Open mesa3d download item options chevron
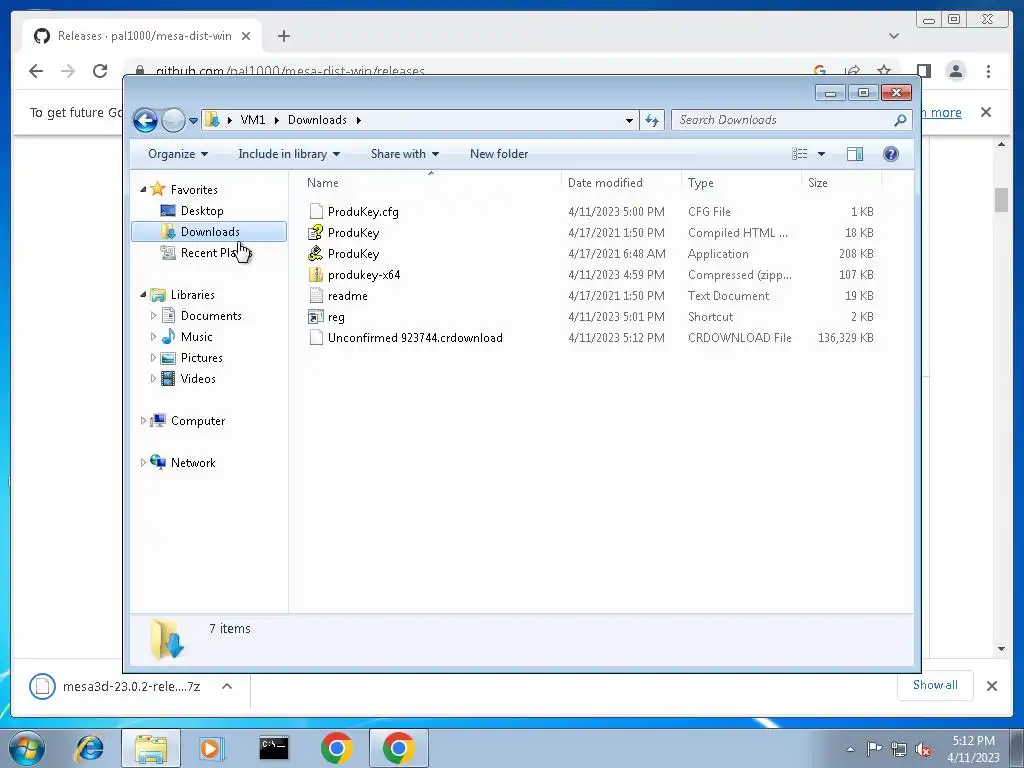Viewport: 1024px width, 768px height. point(227,686)
